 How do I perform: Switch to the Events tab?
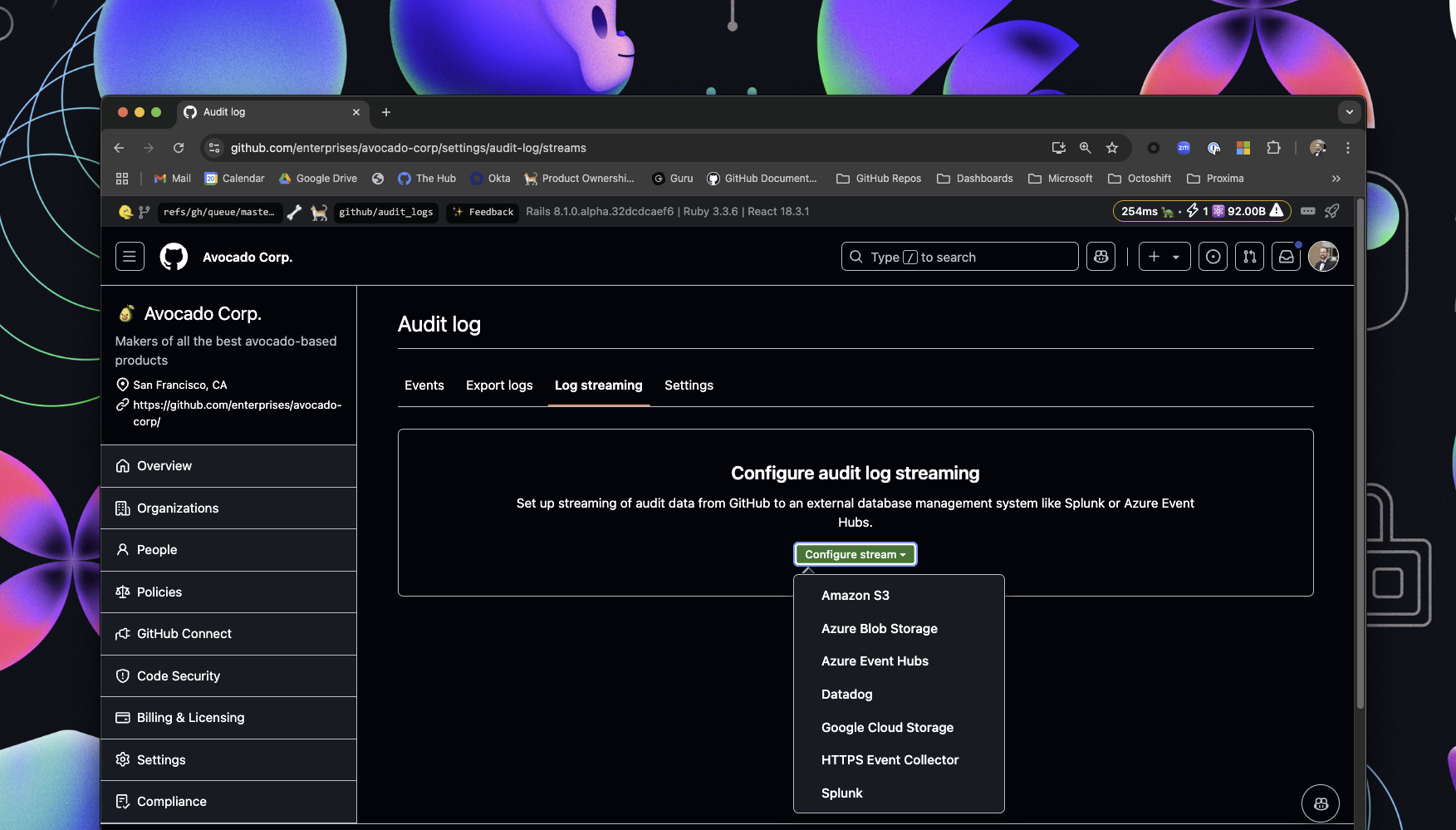pyautogui.click(x=424, y=386)
